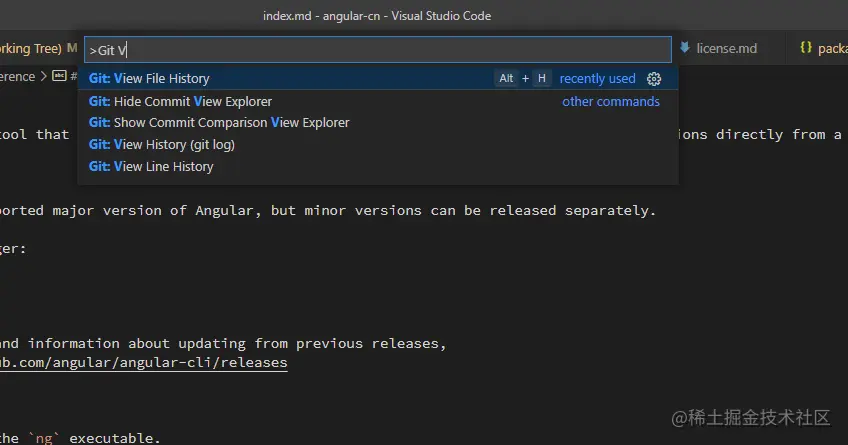Click the license.md file type icon
The image size is (848, 445).
[x=685, y=48]
